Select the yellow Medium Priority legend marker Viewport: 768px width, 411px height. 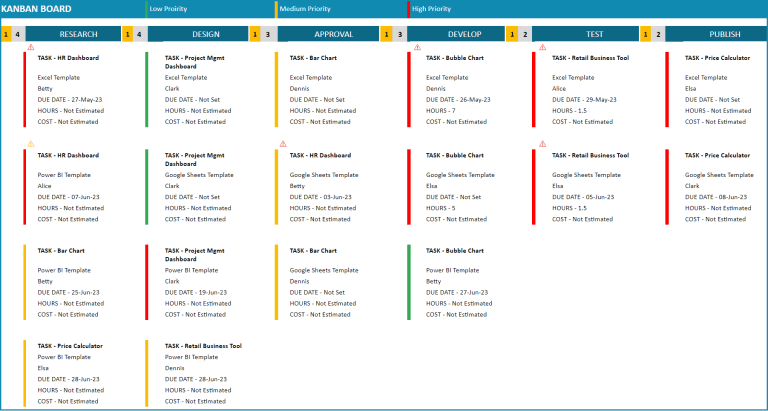tap(276, 9)
